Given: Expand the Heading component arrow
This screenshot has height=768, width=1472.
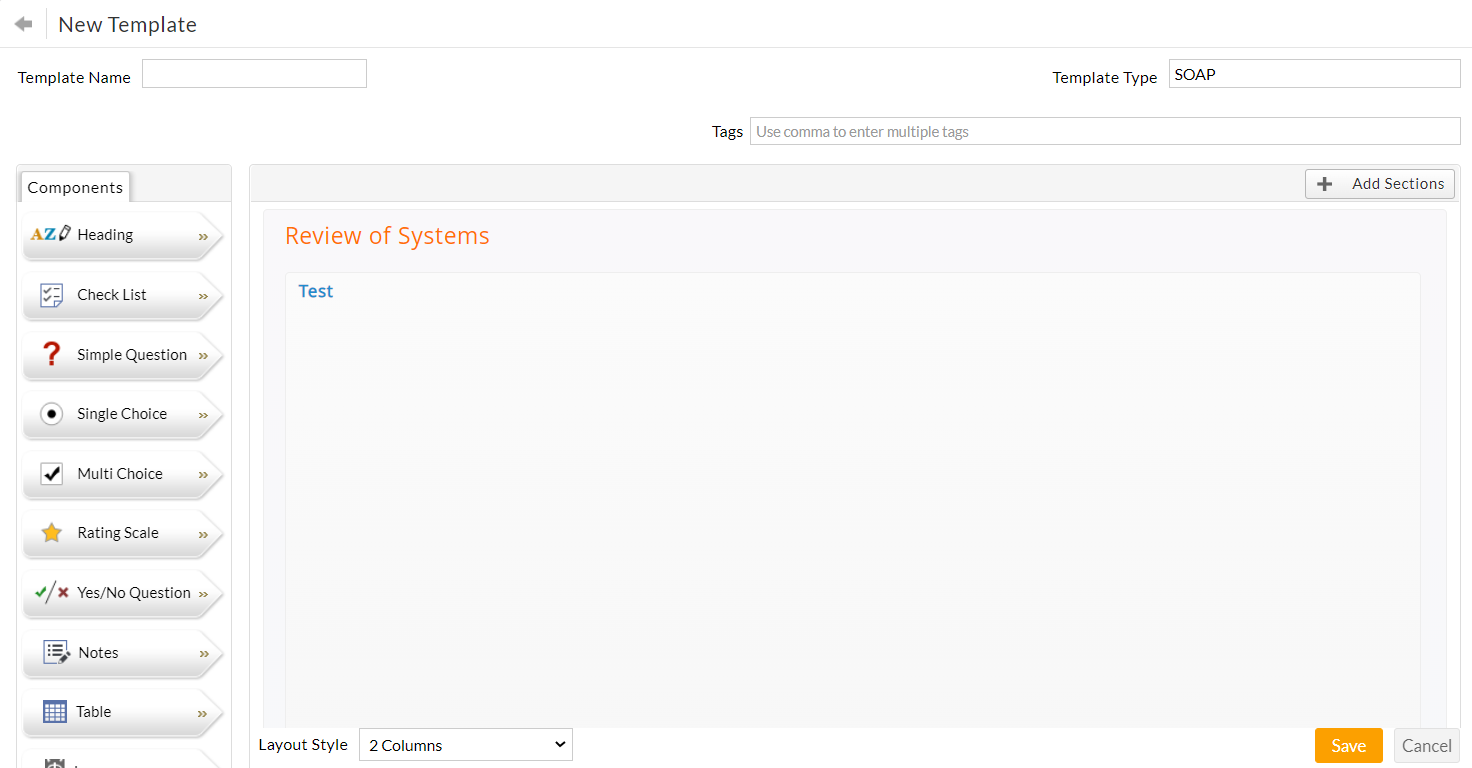Looking at the screenshot, I should click(203, 237).
